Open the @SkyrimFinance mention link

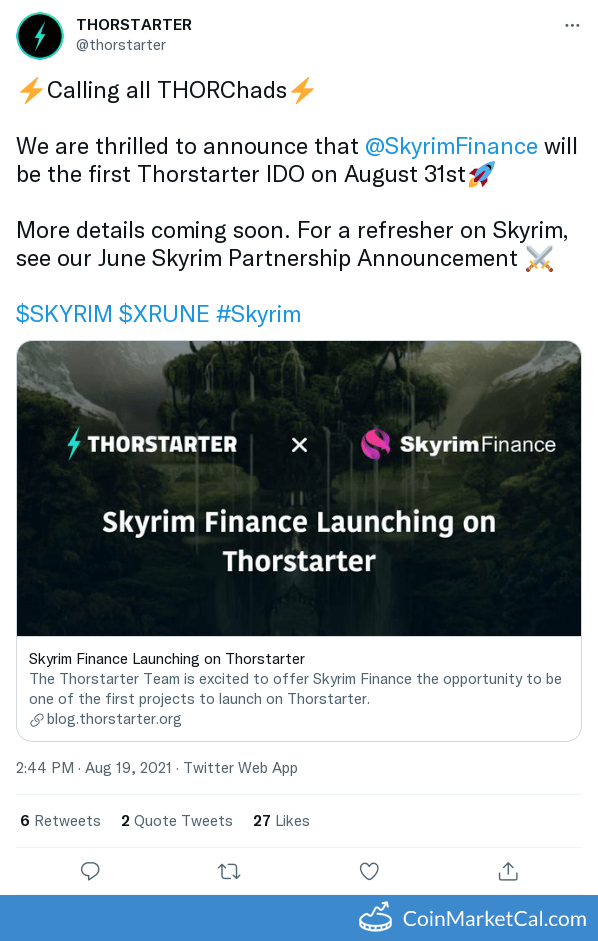453,146
